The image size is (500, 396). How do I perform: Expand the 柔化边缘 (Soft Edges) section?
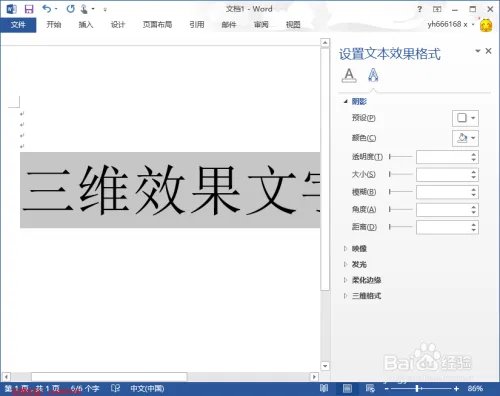coord(346,280)
